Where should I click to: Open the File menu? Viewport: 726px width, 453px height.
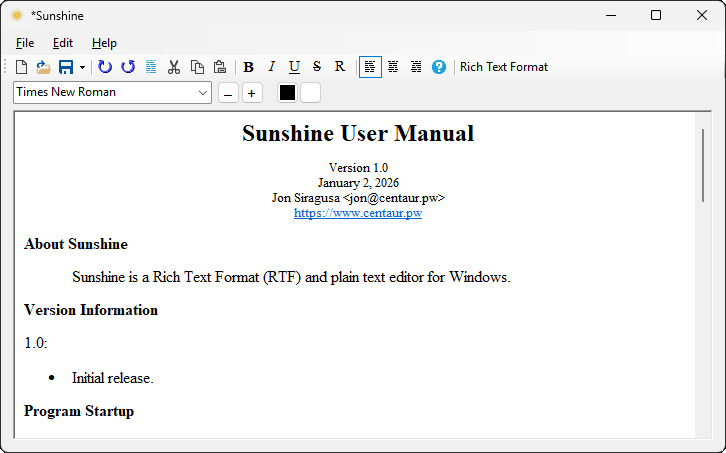pyautogui.click(x=25, y=43)
